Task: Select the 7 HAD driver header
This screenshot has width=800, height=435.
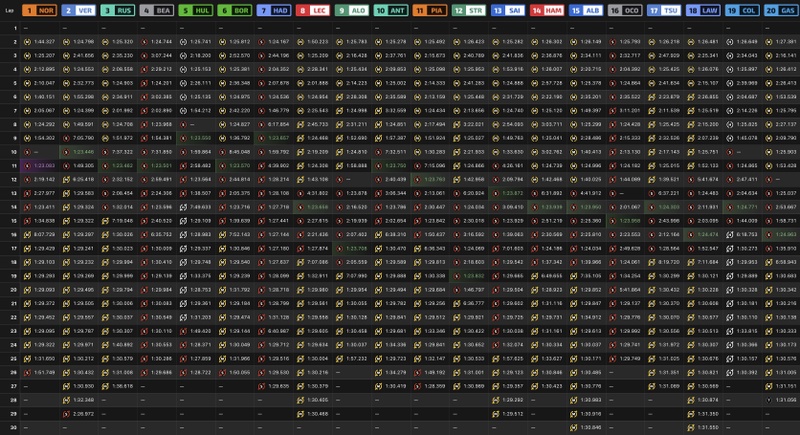Action: click(x=273, y=10)
